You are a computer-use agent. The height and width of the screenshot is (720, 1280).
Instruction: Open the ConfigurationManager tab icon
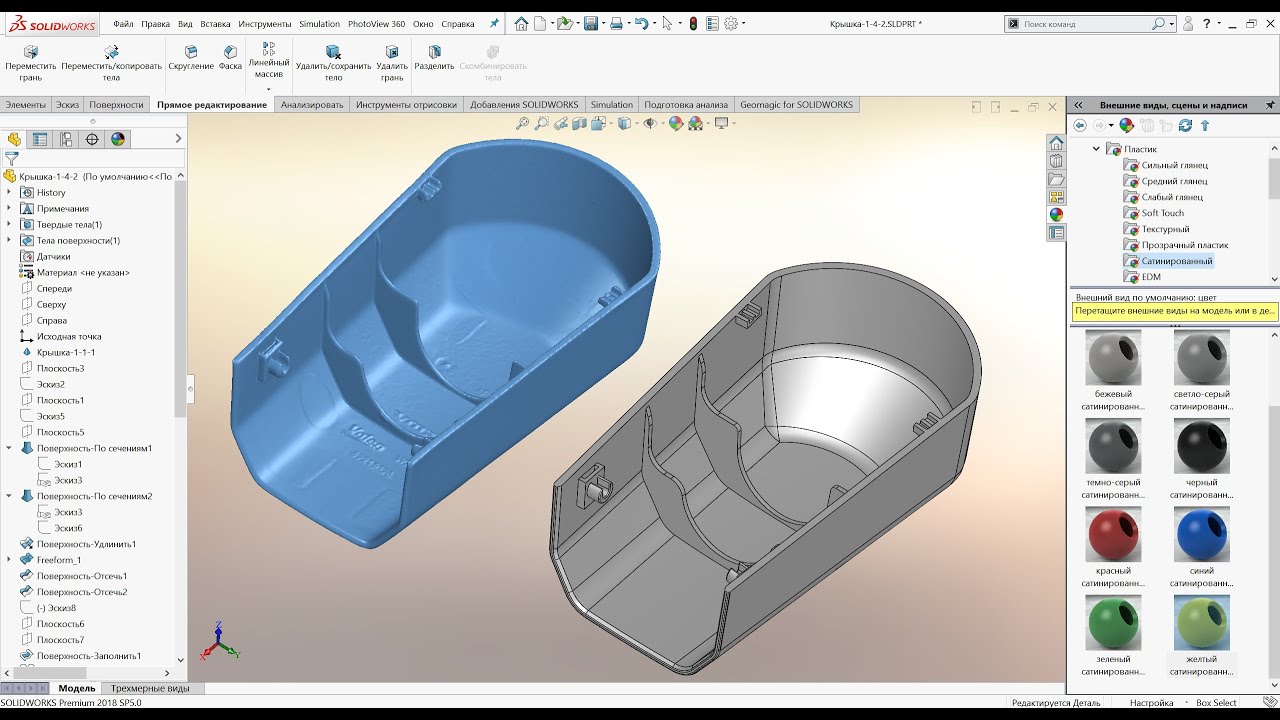(66, 139)
